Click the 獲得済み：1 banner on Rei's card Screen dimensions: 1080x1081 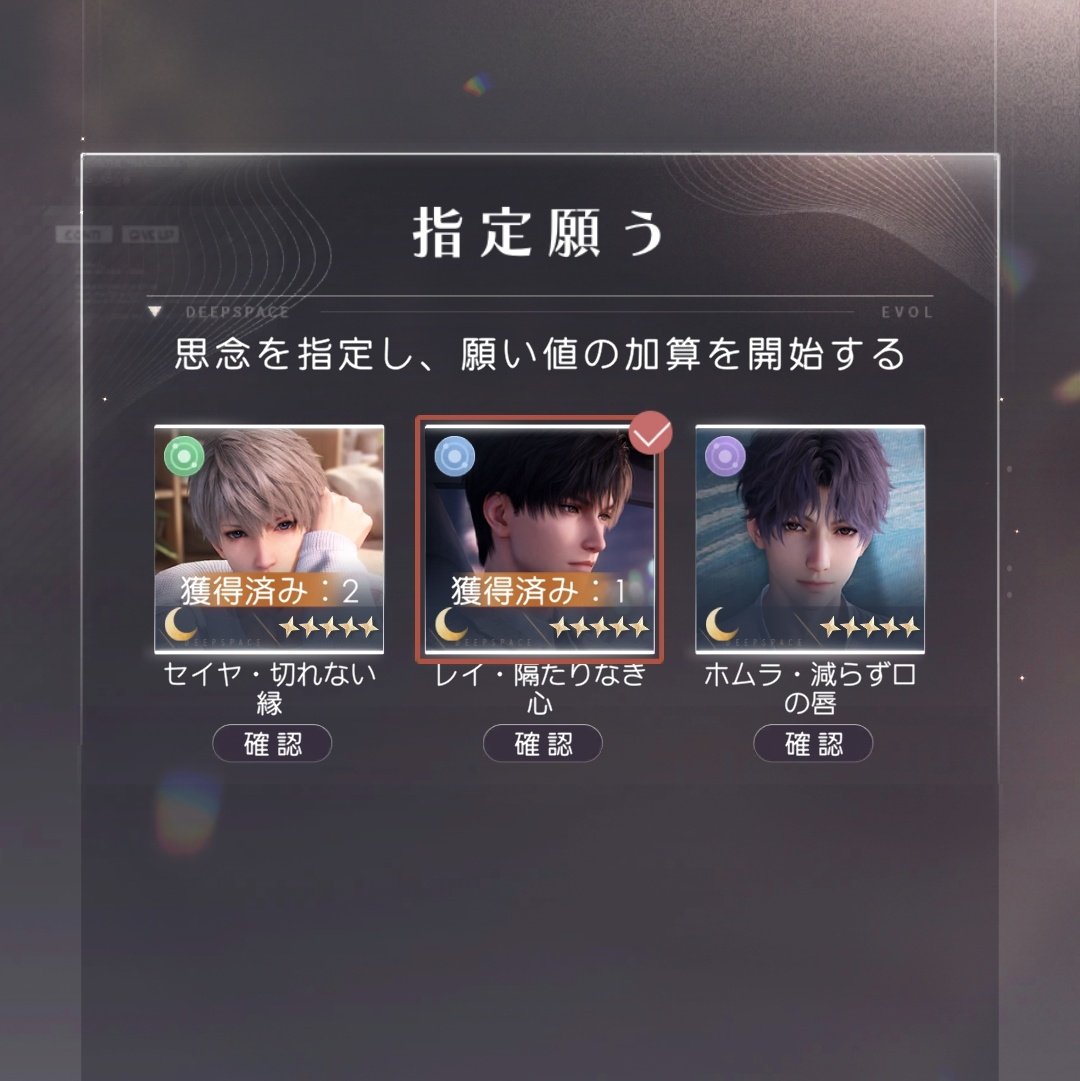coord(539,591)
